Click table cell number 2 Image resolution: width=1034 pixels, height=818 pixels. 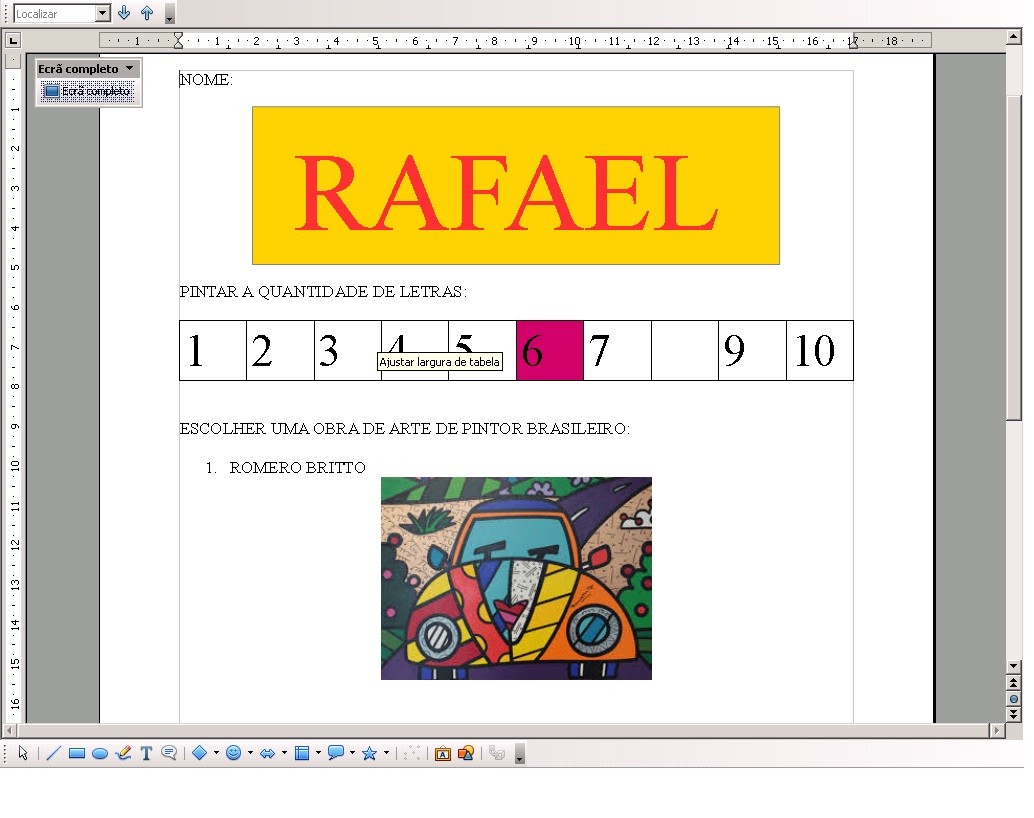[280, 350]
